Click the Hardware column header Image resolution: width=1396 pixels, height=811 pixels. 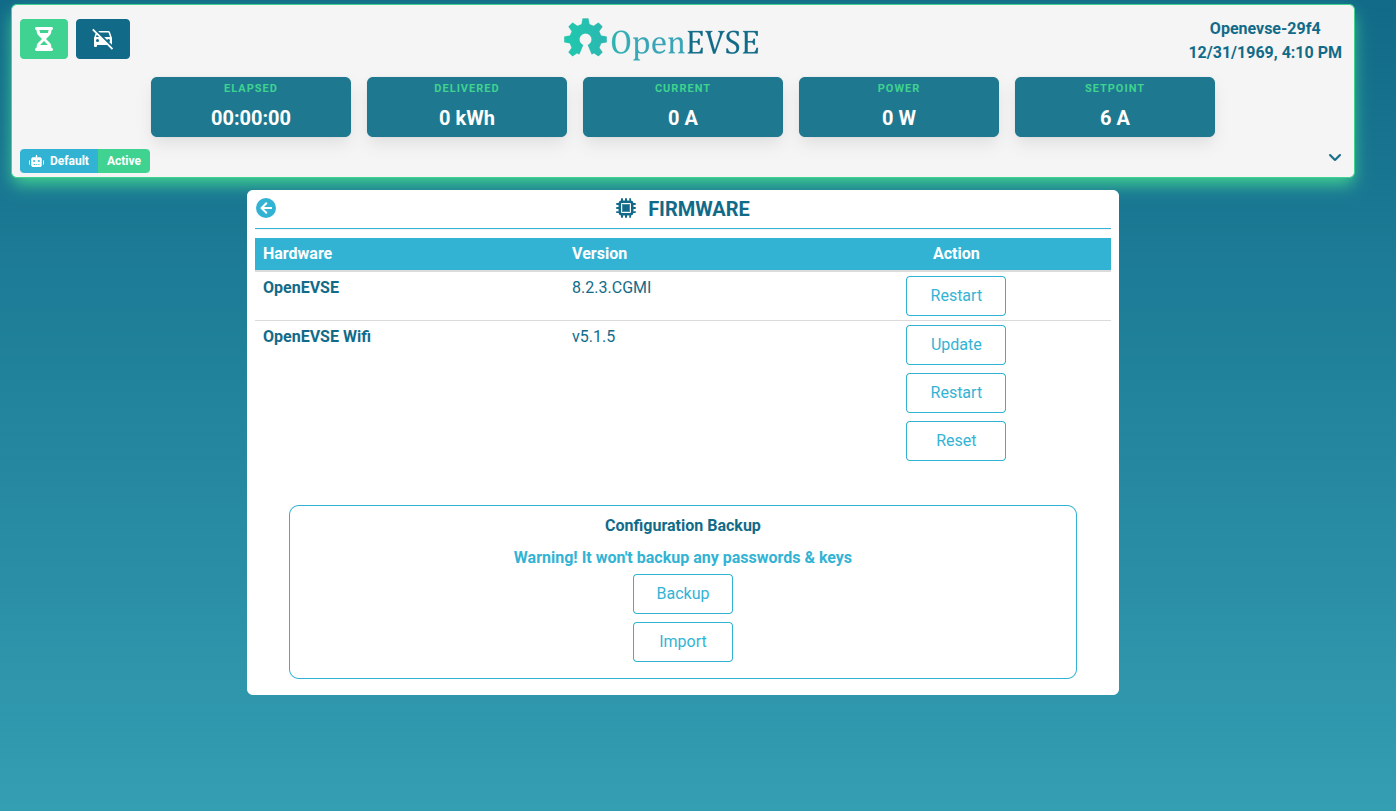click(298, 253)
